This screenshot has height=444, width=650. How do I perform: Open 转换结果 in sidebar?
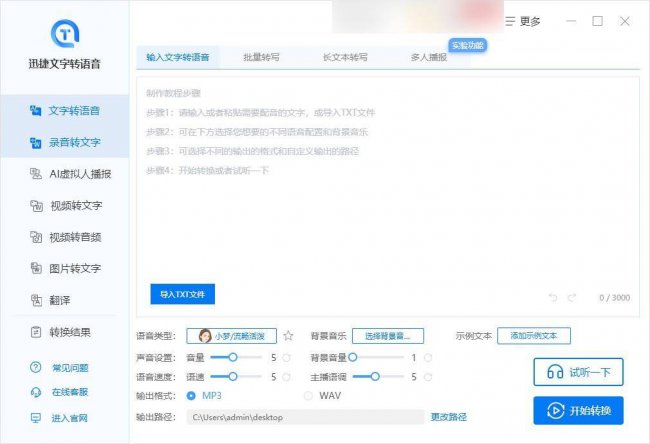point(65,332)
